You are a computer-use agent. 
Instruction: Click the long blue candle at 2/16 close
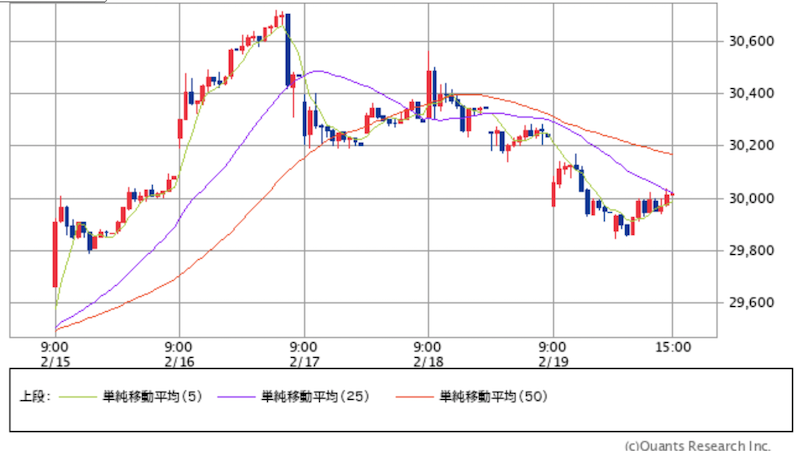click(x=288, y=49)
